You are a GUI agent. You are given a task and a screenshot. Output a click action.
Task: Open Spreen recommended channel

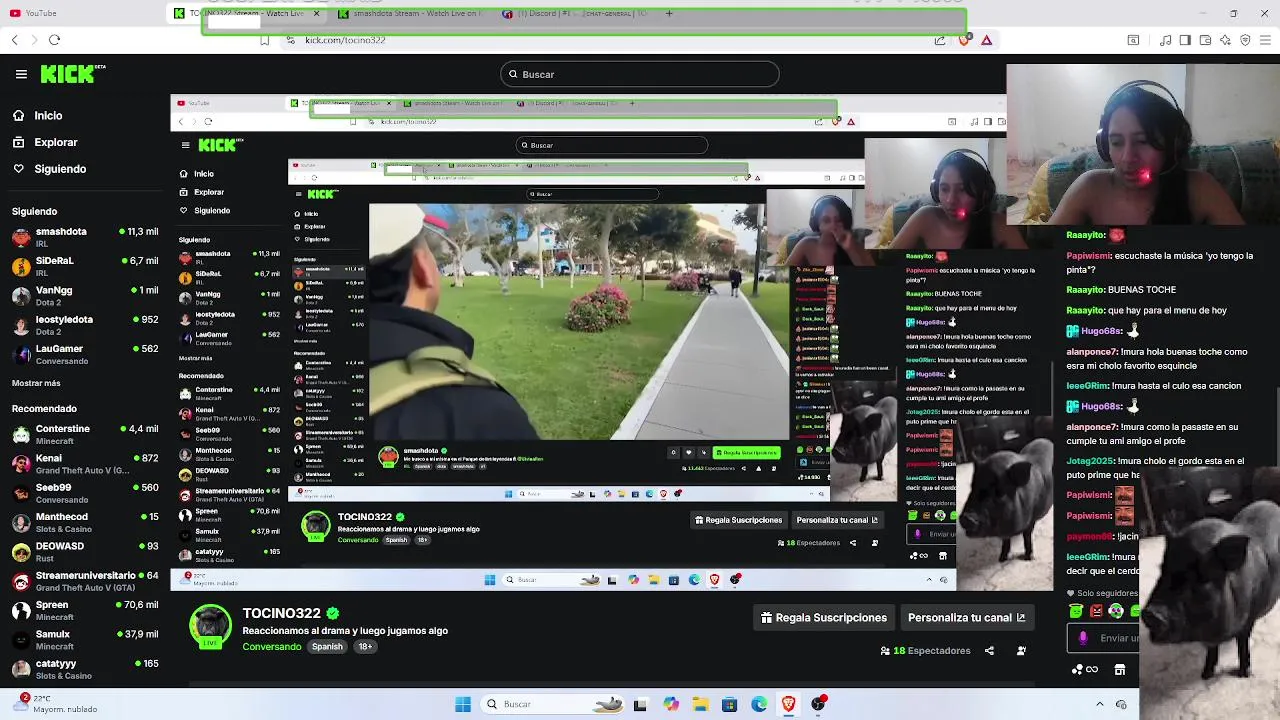85,610
